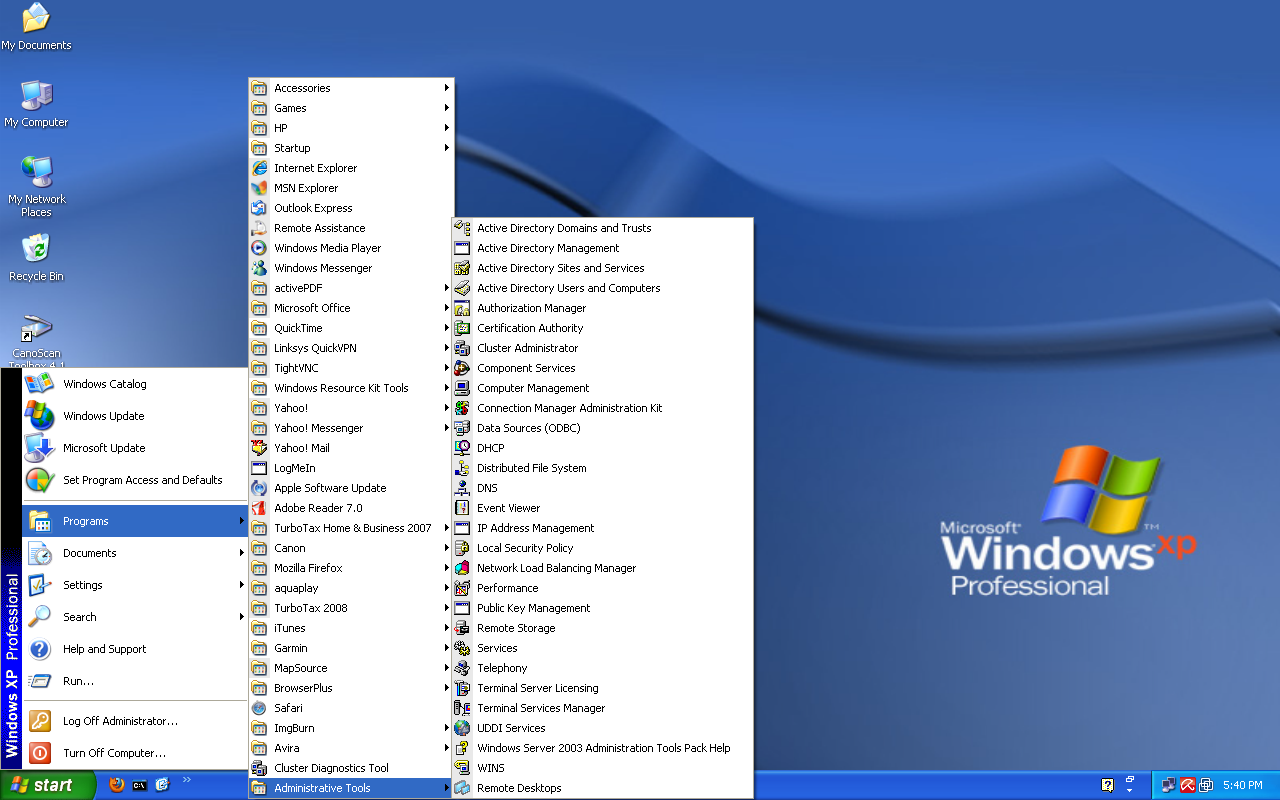
Task: Expand the Search submenu arrow
Action: [x=241, y=617]
